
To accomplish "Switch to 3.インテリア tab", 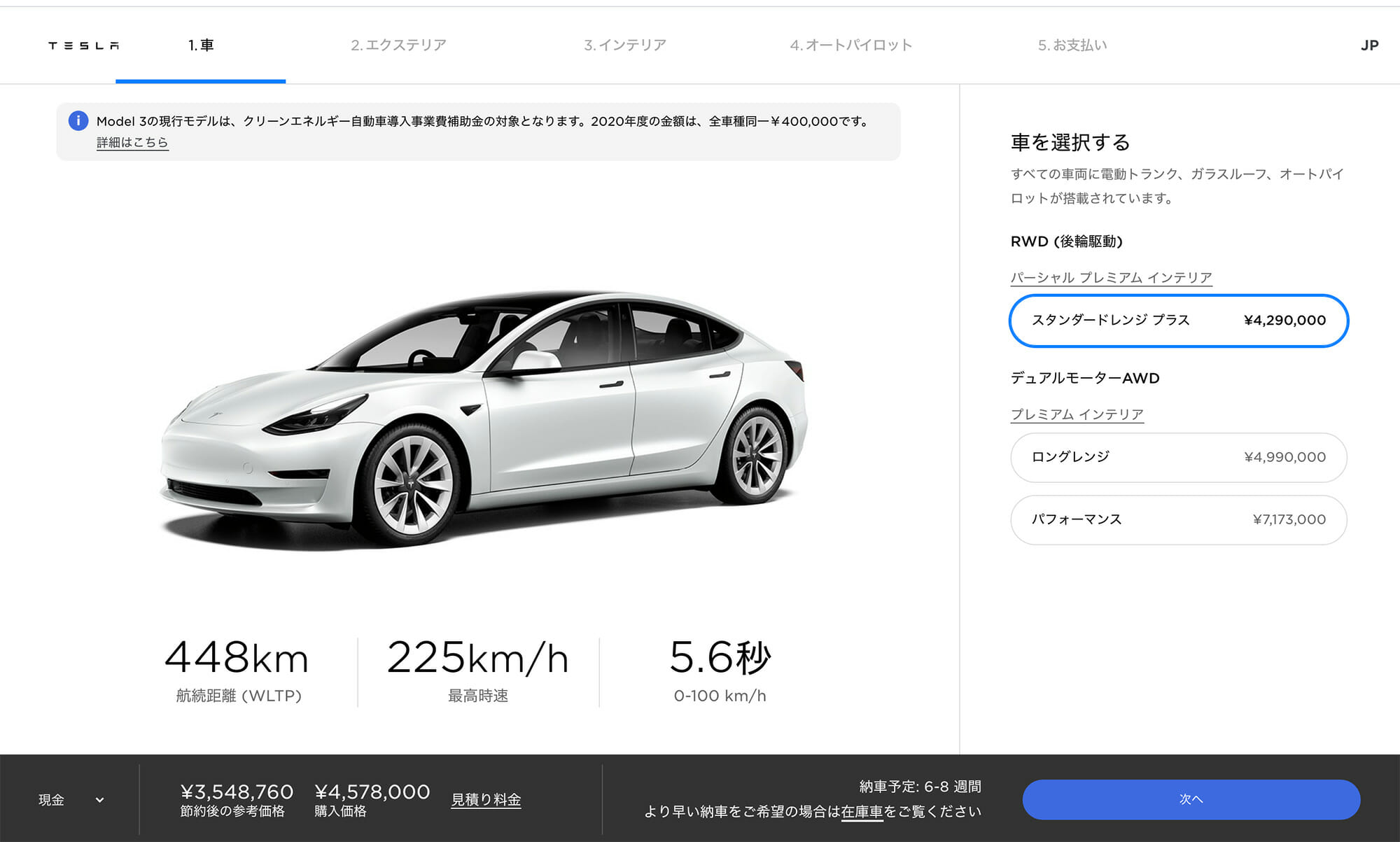I will pos(625,45).
